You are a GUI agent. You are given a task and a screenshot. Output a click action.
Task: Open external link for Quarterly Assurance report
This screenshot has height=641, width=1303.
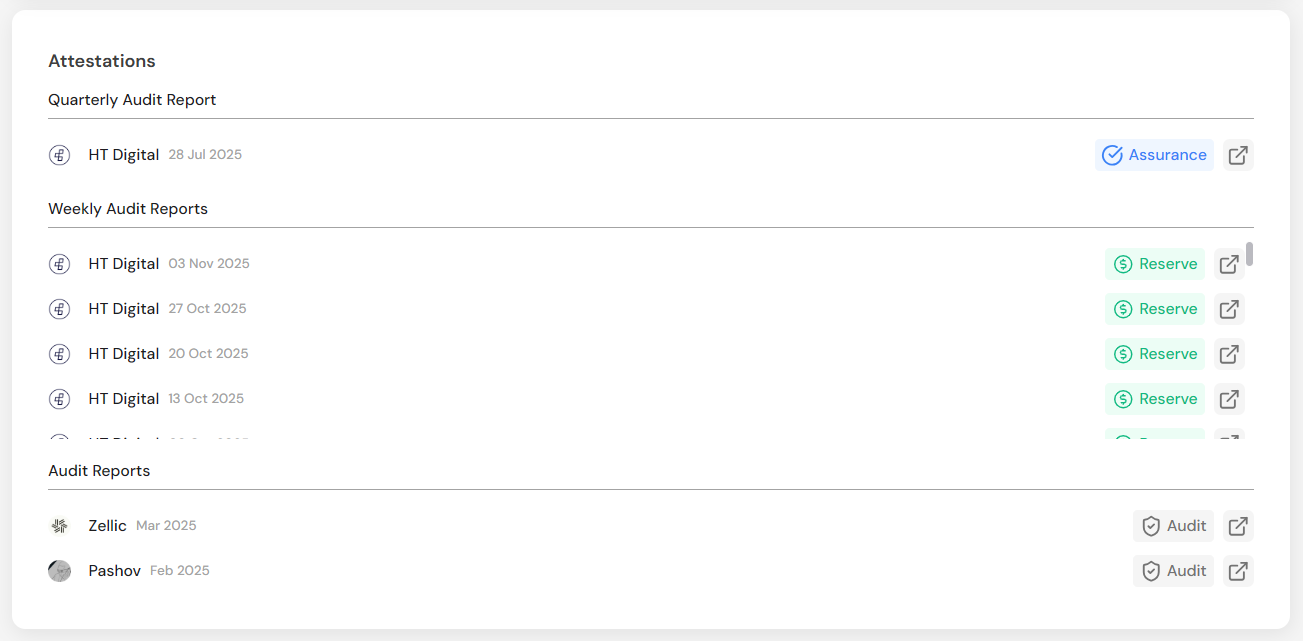pyautogui.click(x=1238, y=155)
